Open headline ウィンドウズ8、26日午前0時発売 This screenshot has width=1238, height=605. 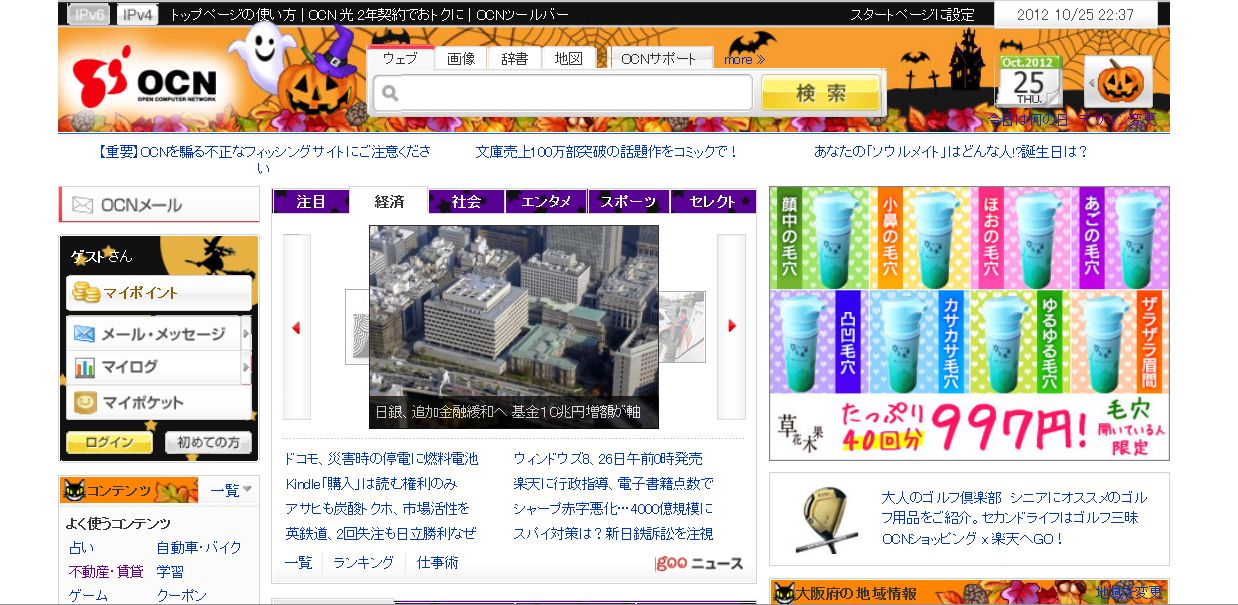(x=608, y=459)
